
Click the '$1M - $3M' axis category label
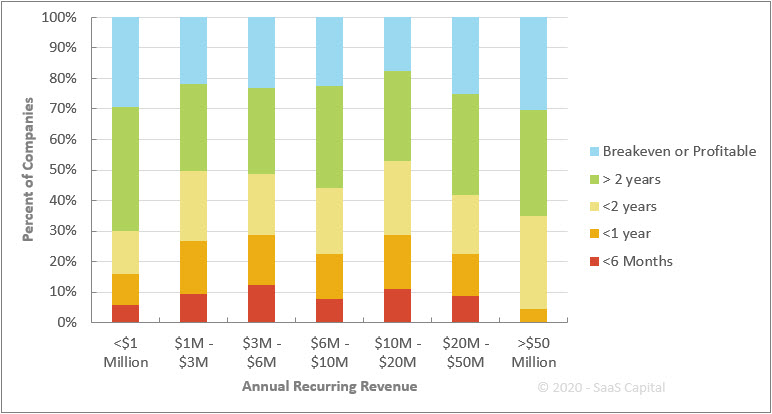(x=193, y=352)
